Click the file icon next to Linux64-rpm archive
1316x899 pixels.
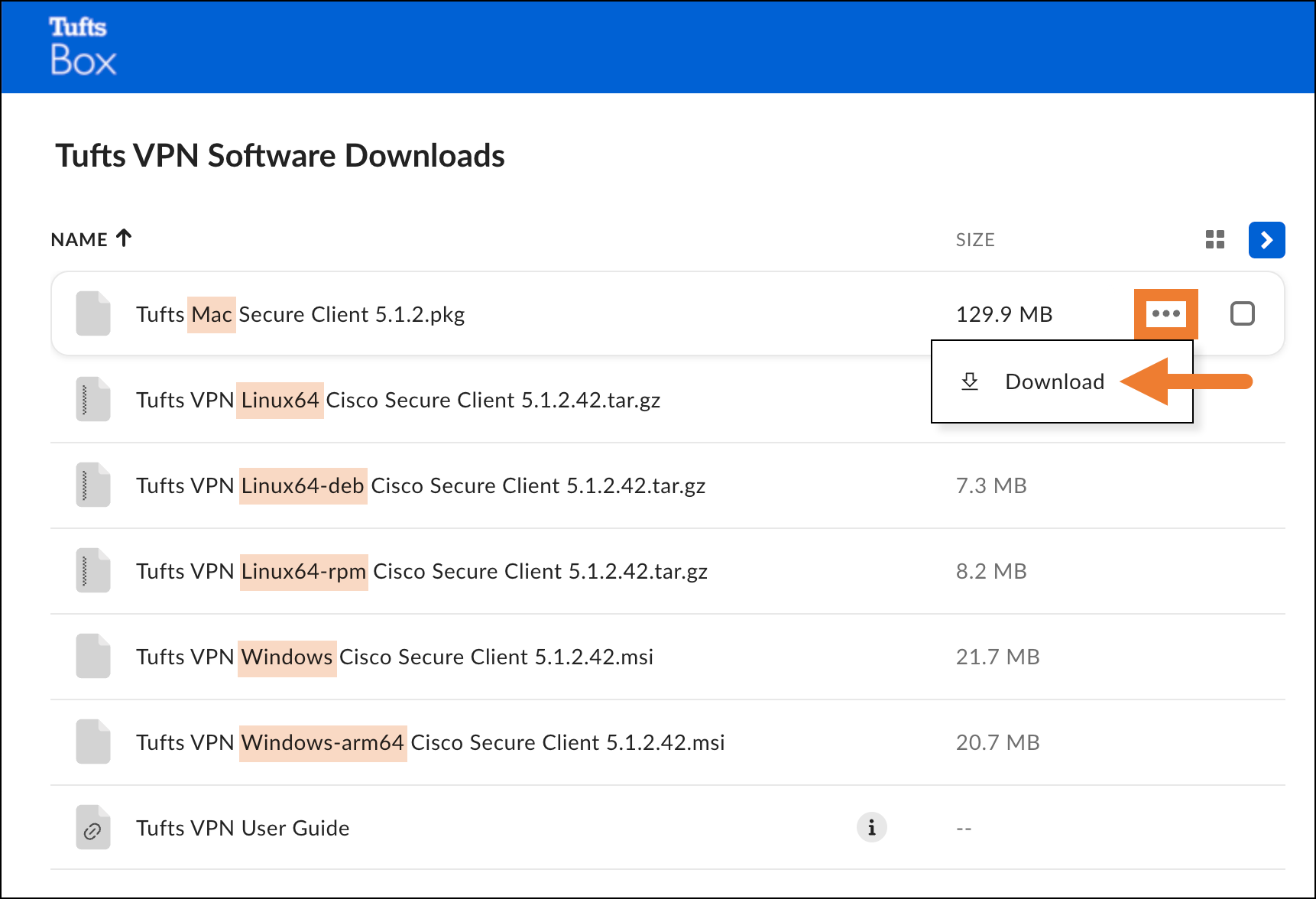(92, 571)
